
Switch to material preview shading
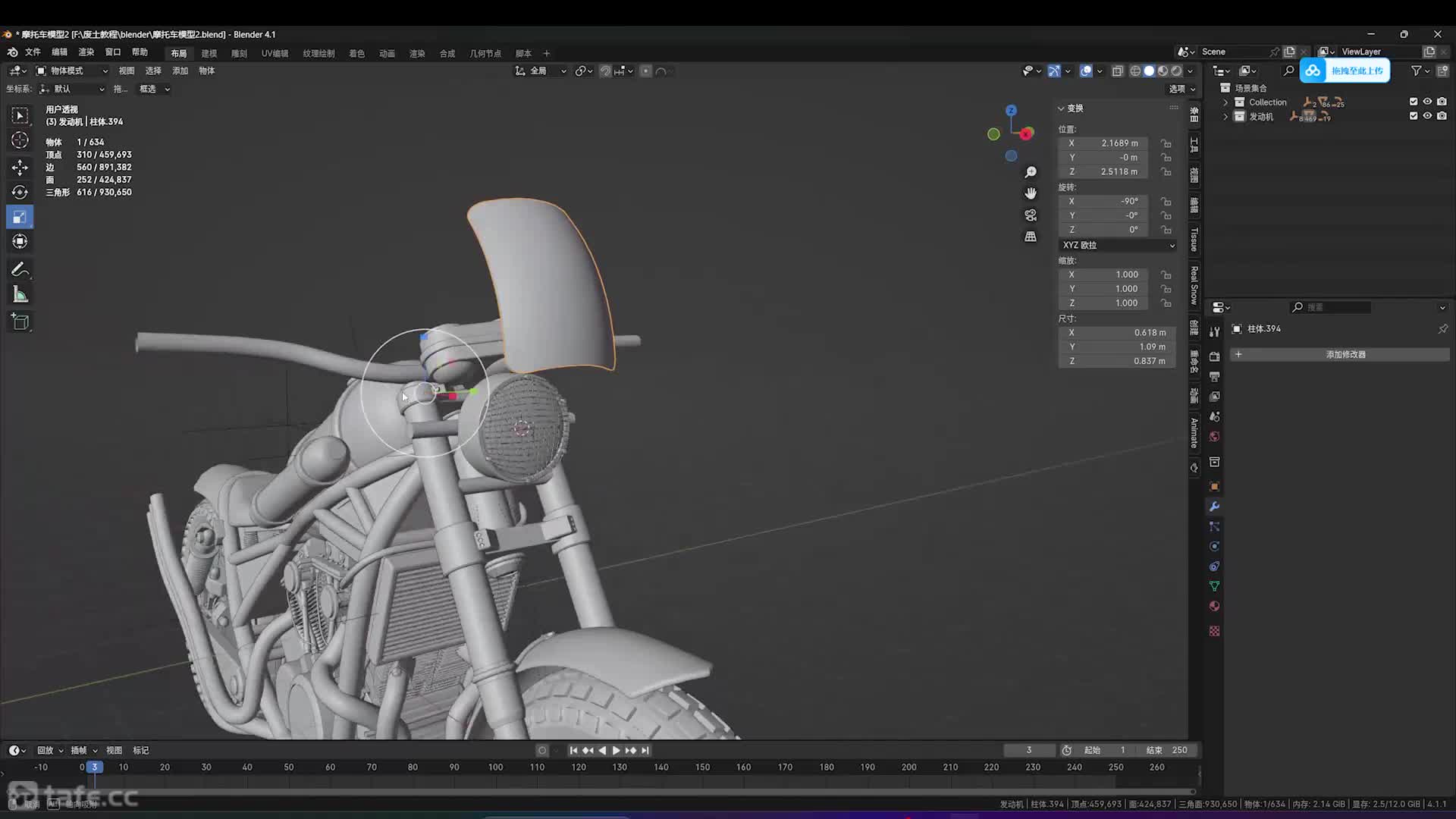point(1163,71)
